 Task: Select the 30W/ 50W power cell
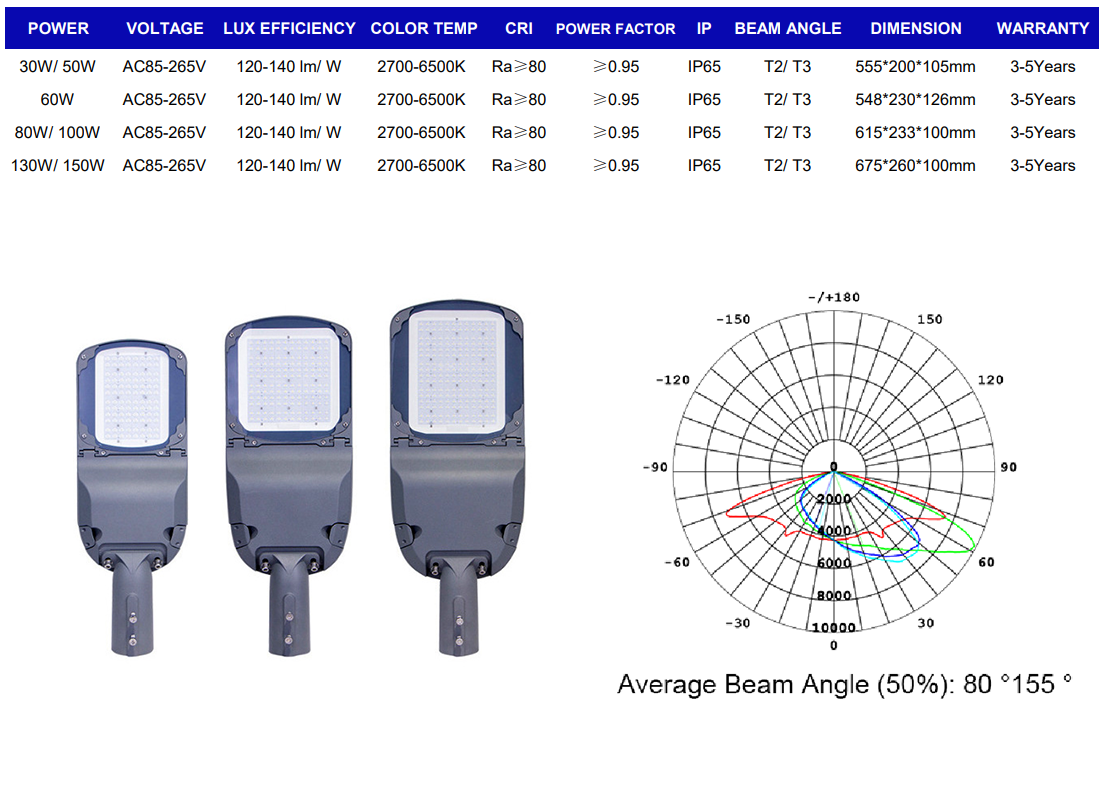click(x=58, y=67)
